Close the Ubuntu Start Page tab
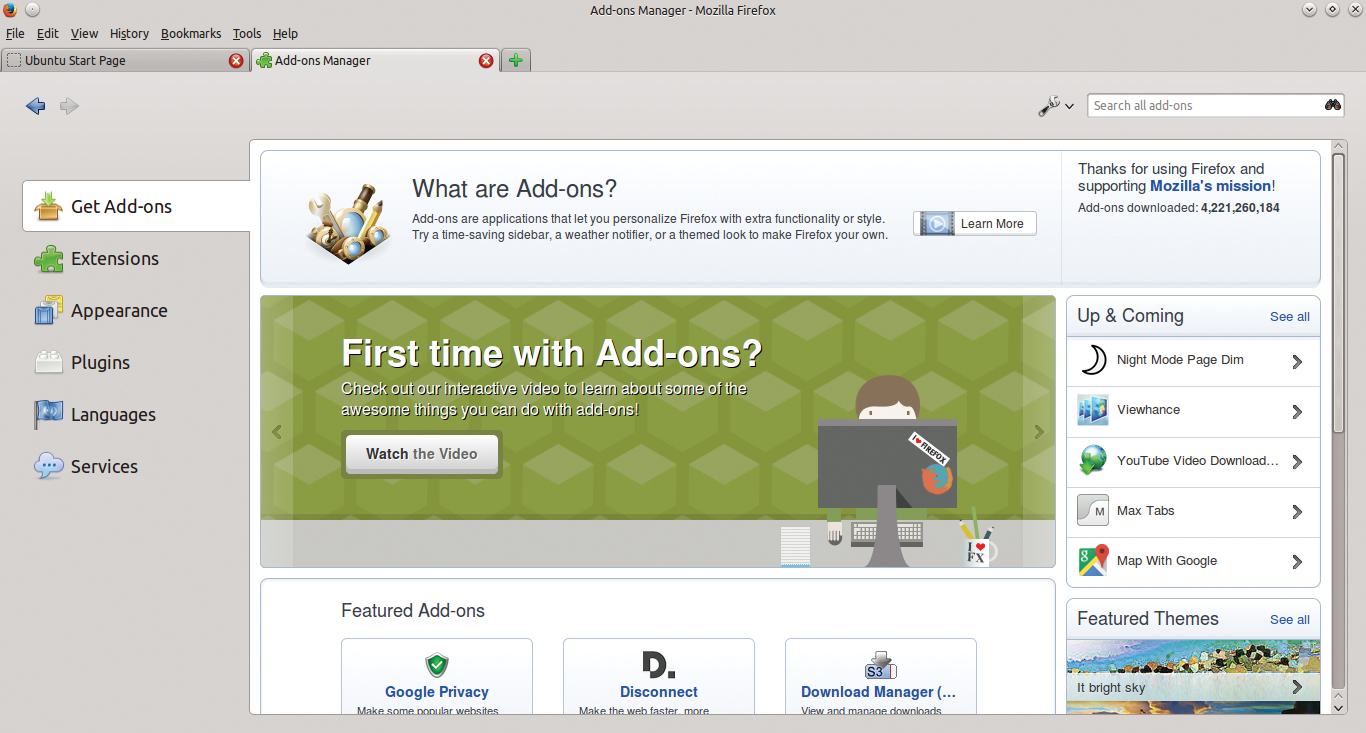Screen dimensions: 1366x733 click(x=236, y=61)
